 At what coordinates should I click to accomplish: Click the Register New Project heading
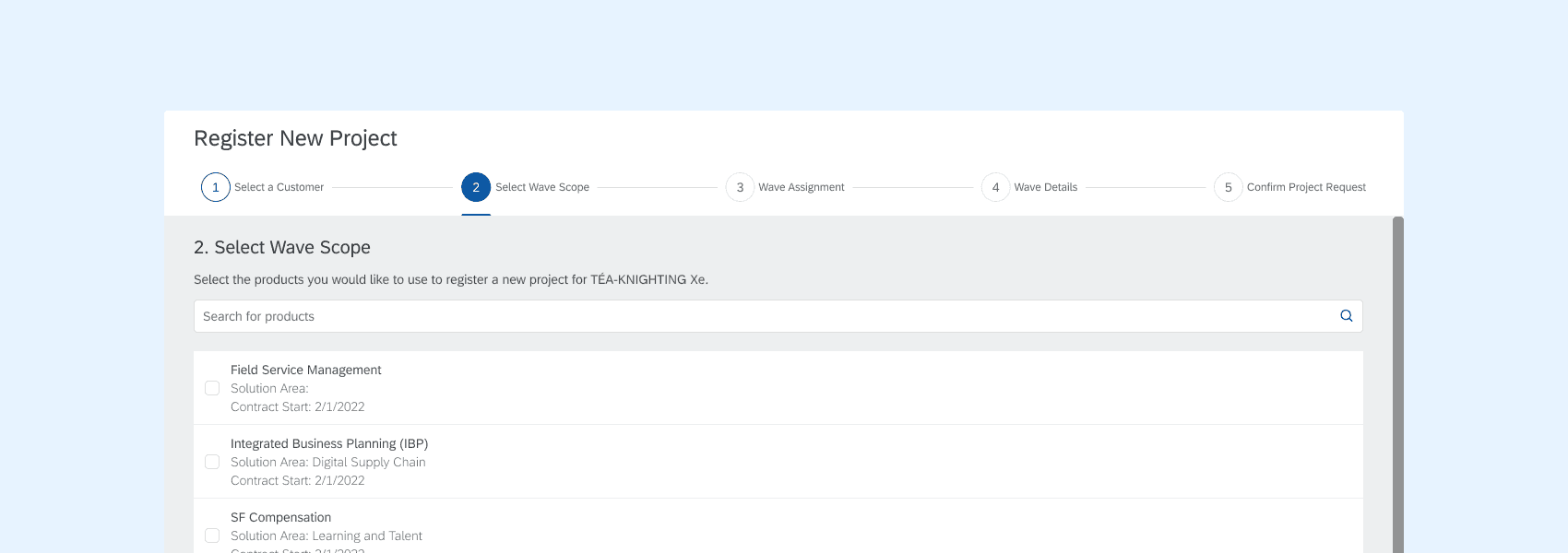[295, 138]
